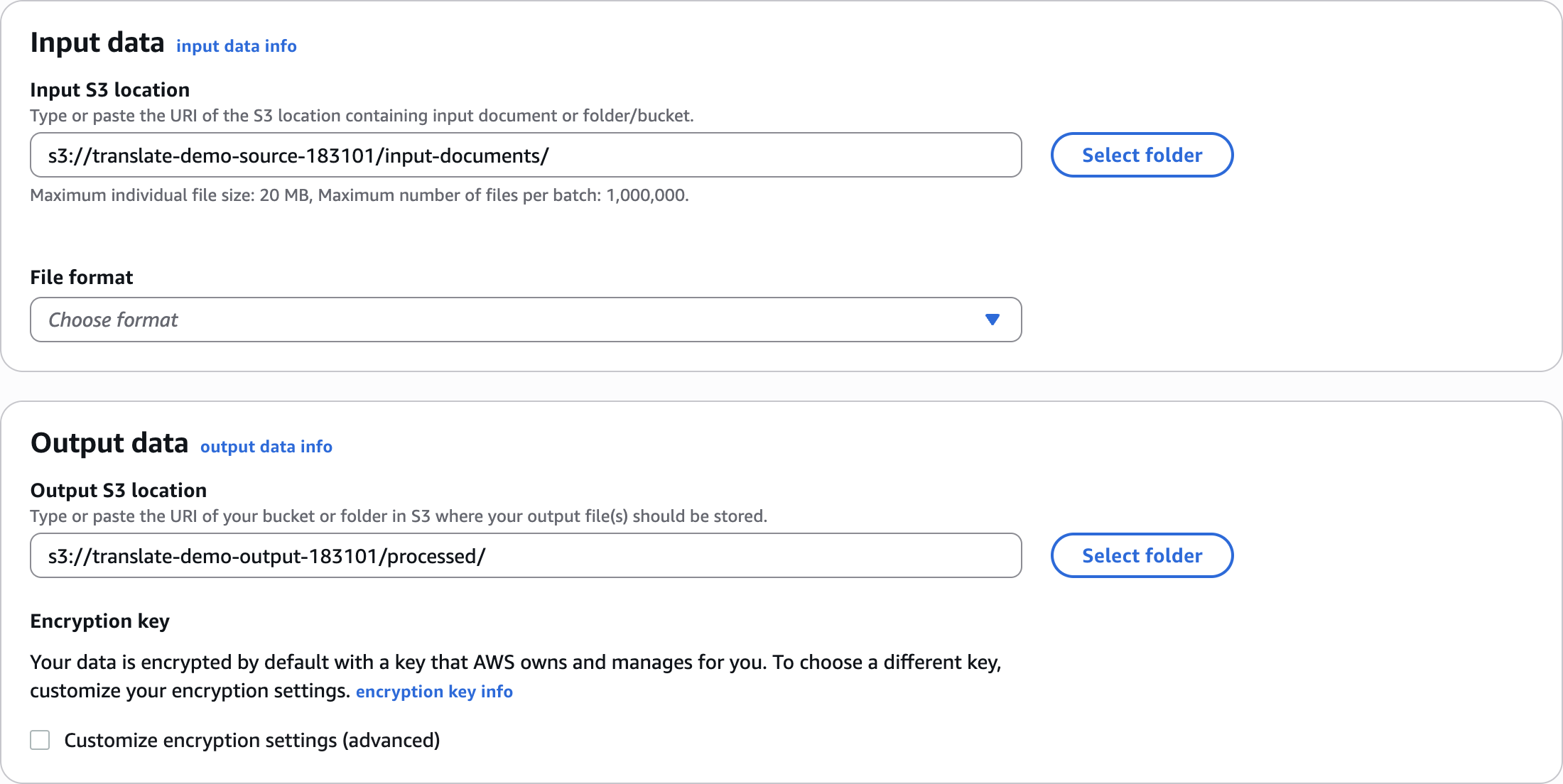Click the File format dropdown arrow
Screen dimensions: 1563x784
click(993, 320)
